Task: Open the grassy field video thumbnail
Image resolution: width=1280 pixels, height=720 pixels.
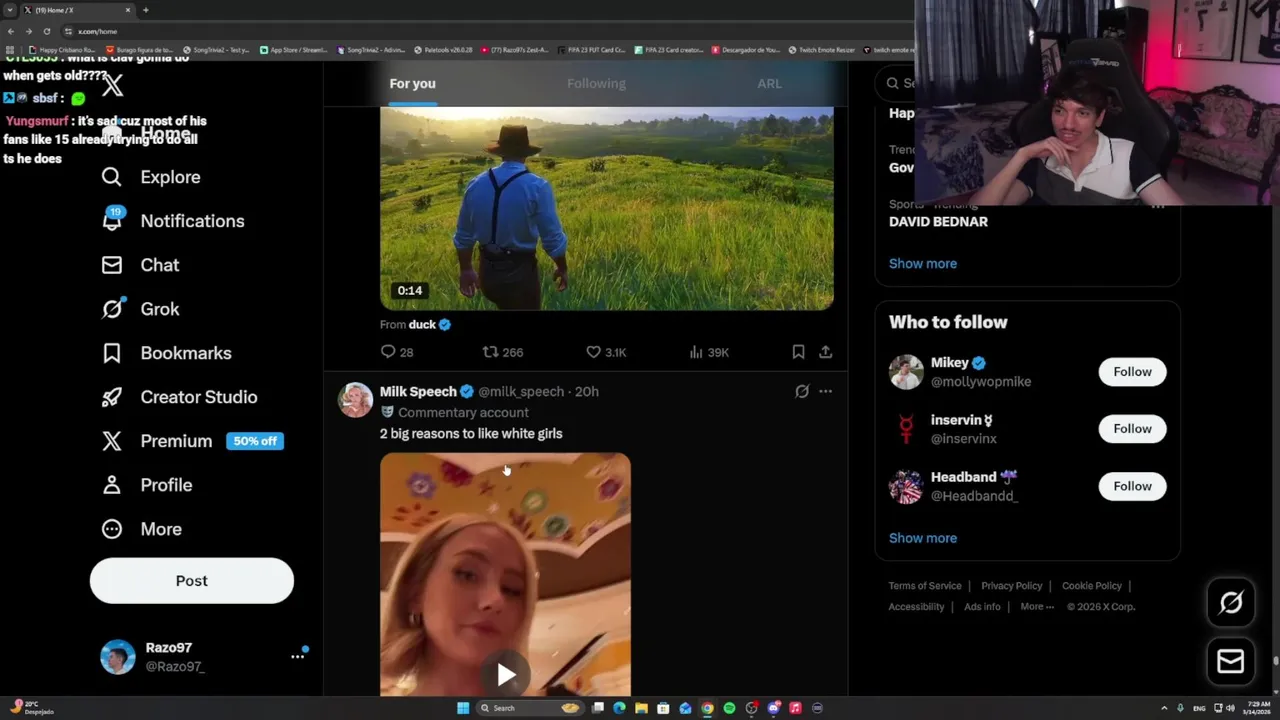Action: 606,209
